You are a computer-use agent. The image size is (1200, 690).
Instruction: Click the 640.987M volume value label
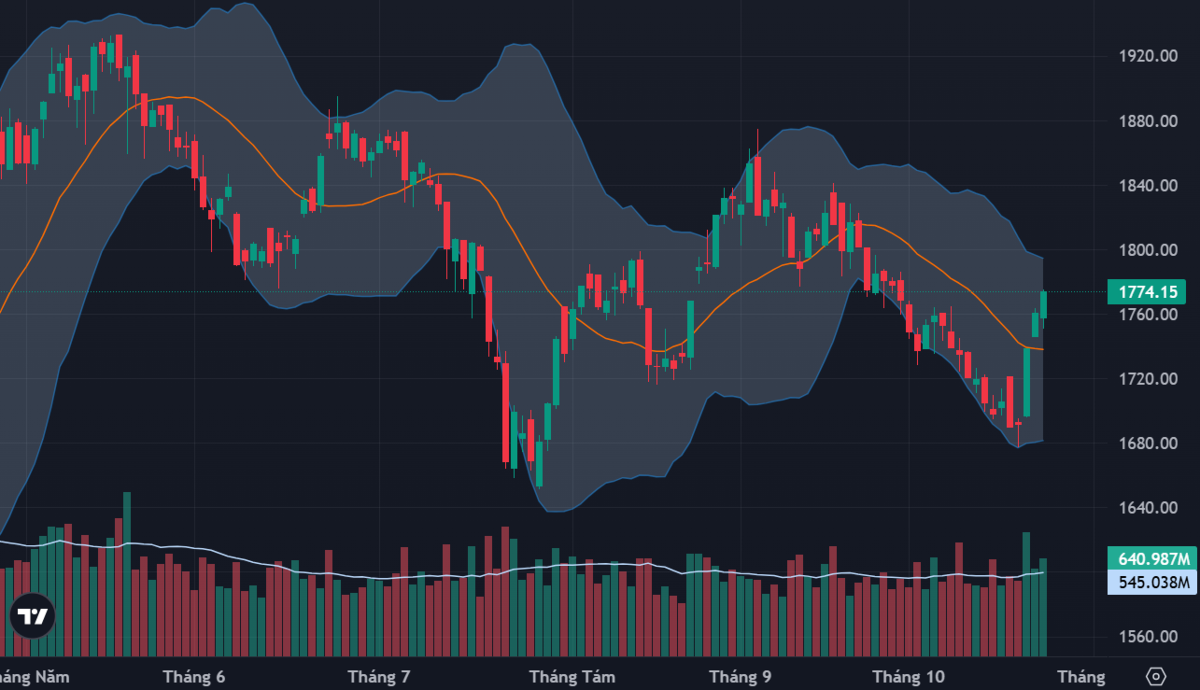point(1150,559)
